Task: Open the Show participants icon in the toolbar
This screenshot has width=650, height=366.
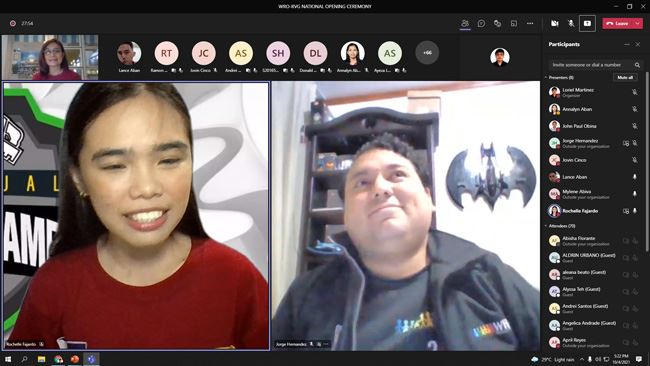Action: (x=465, y=24)
